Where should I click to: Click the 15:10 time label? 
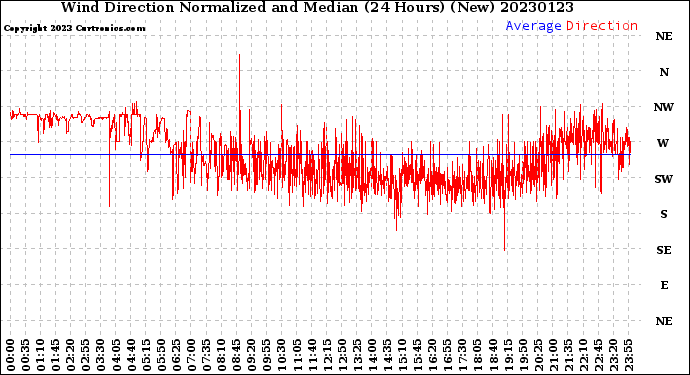[403, 356]
